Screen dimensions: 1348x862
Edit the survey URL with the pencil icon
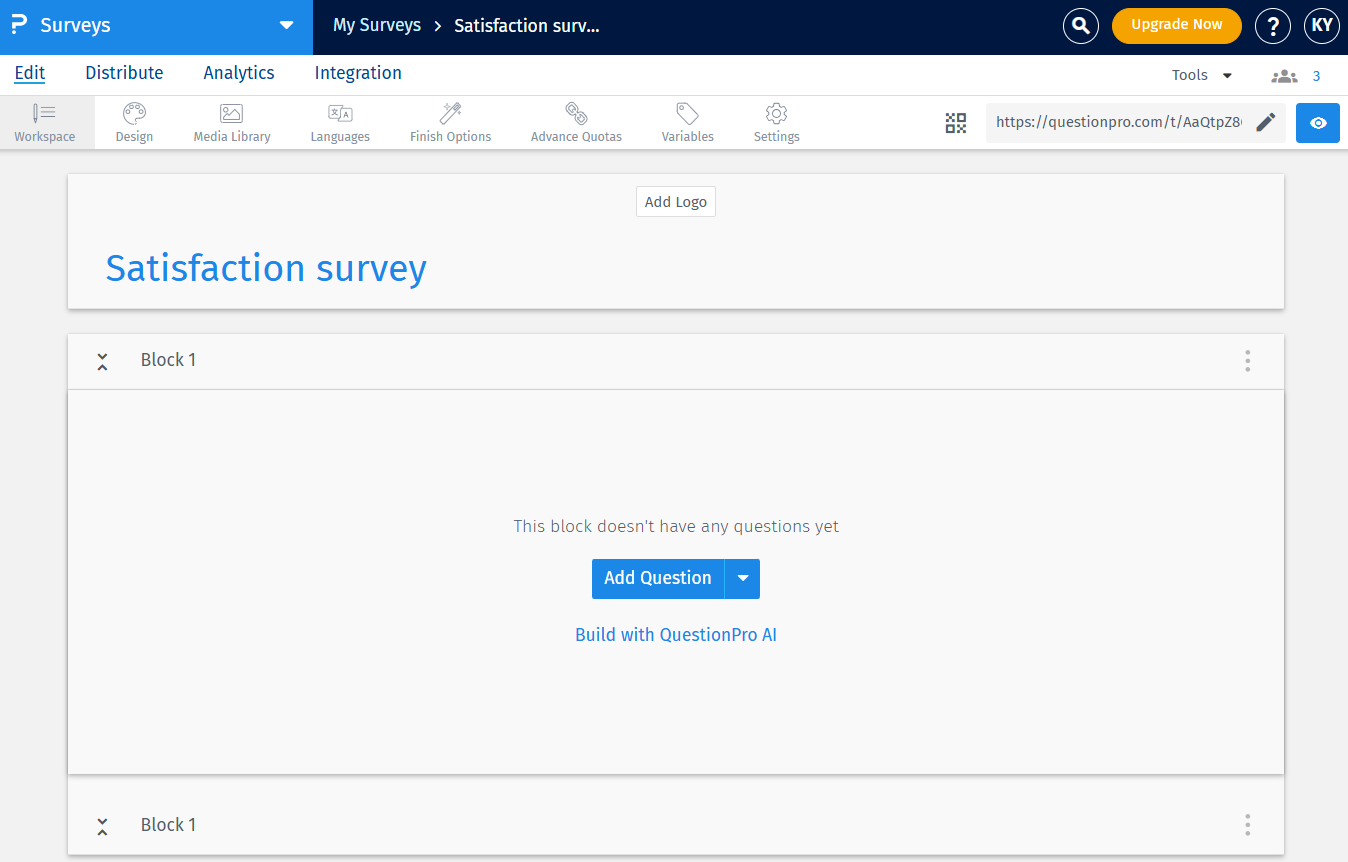1265,122
